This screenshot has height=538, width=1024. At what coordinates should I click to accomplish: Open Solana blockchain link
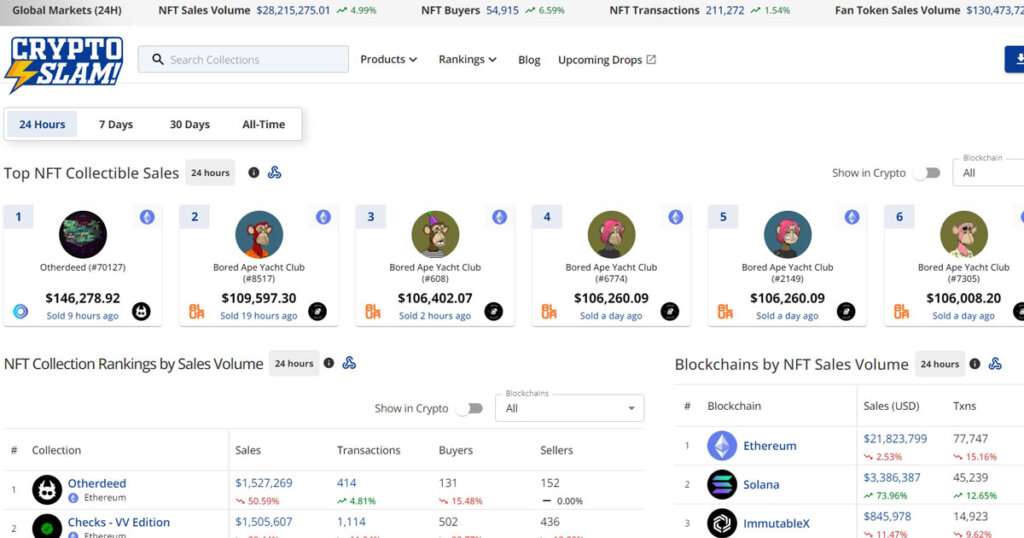[761, 484]
